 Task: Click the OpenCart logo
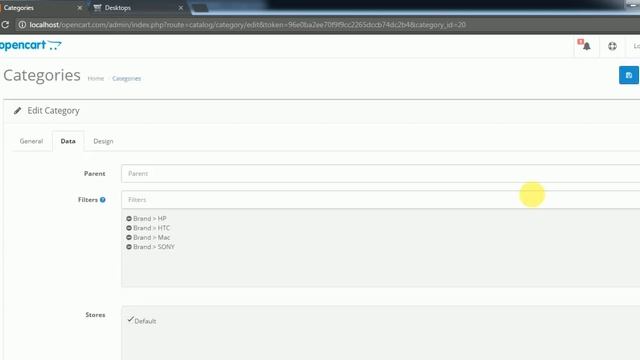coord(31,45)
